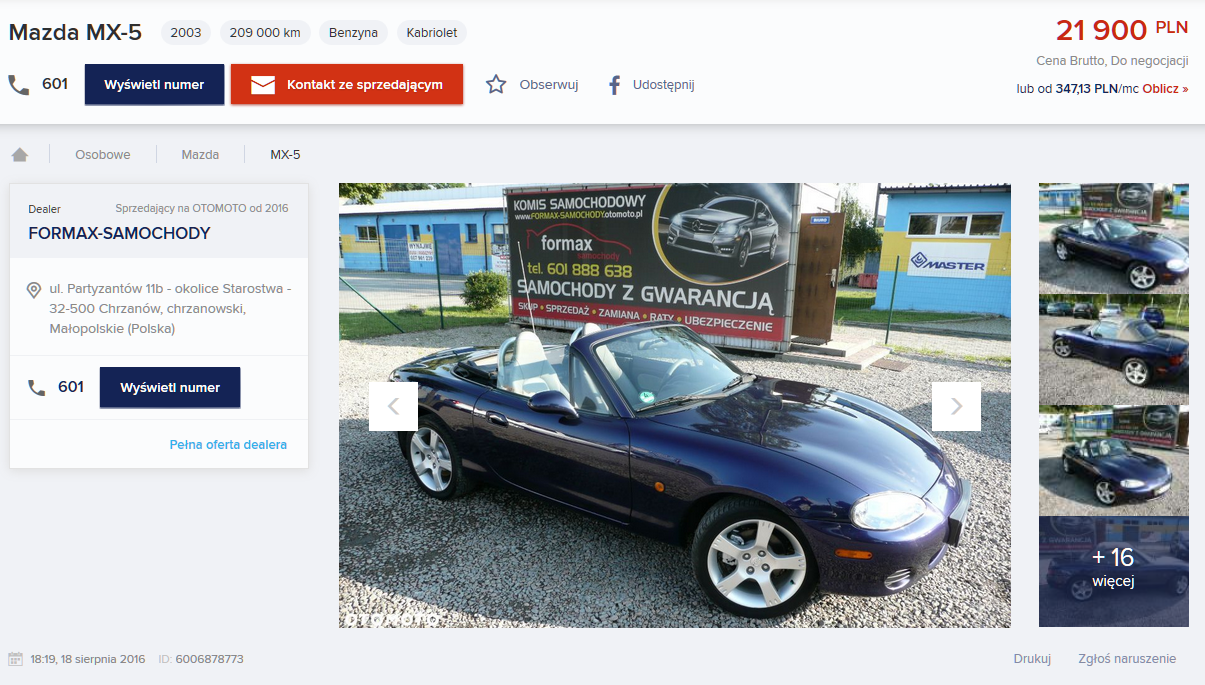This screenshot has height=685, width=1205.
Task: Open the third thumbnail photo of the car
Action: click(x=1114, y=460)
